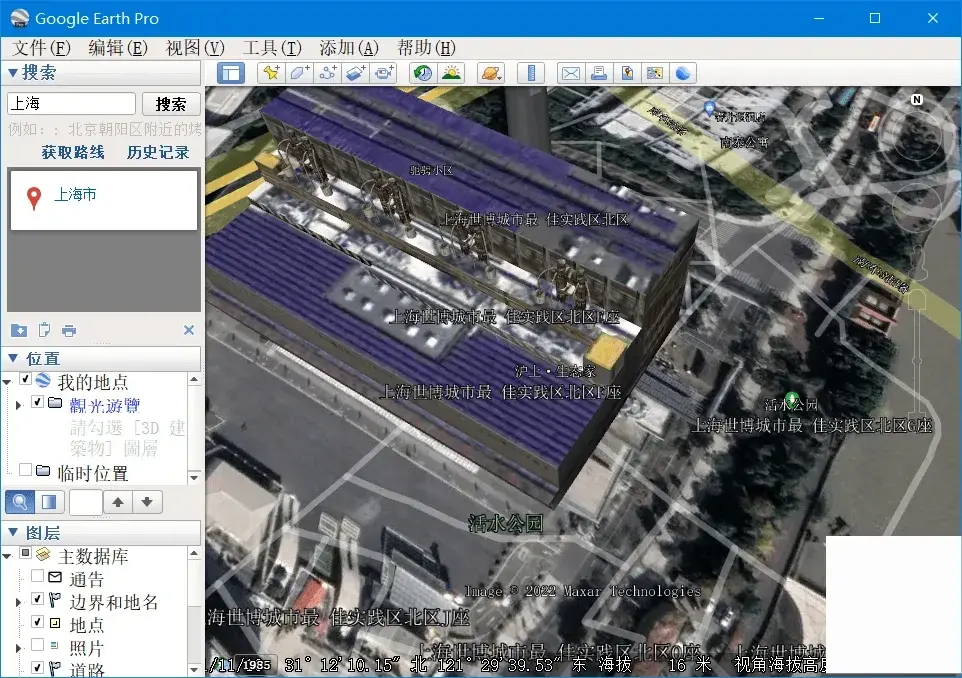The height and width of the screenshot is (678, 962).
Task: Open the 工具(T) menu
Action: coord(272,47)
